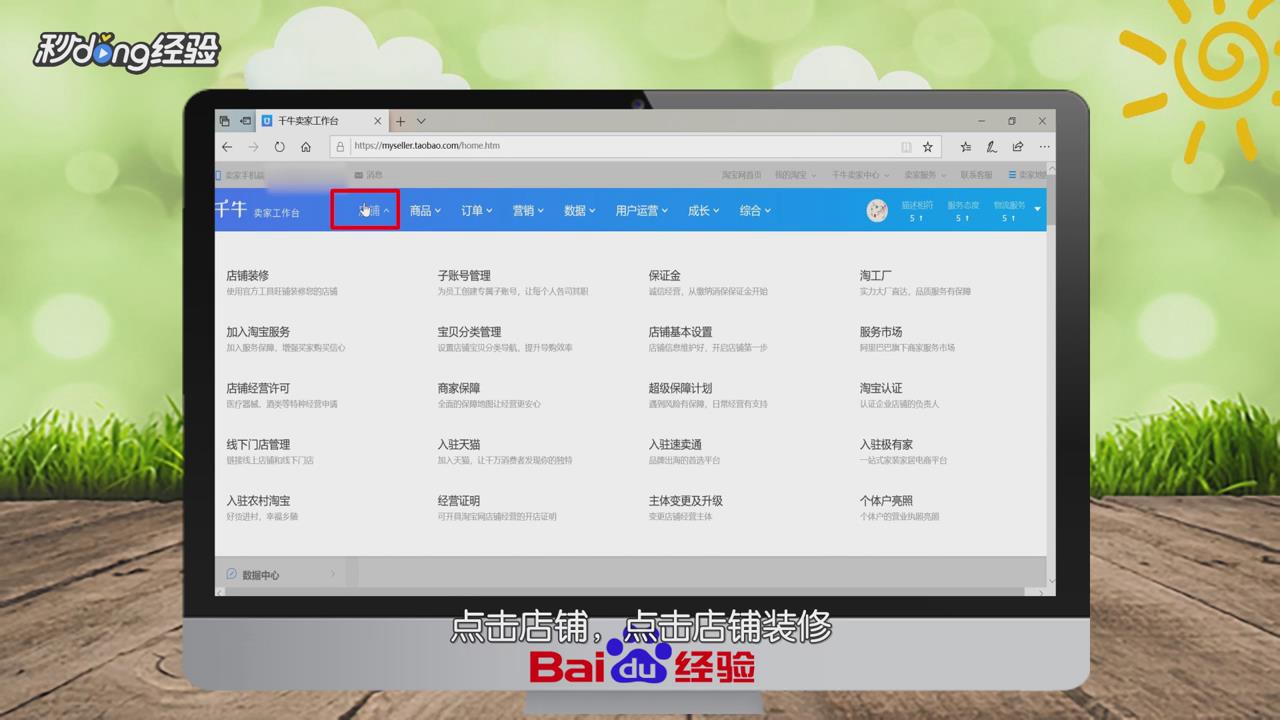Open 宝贝分类管理 menu entry

[469, 331]
